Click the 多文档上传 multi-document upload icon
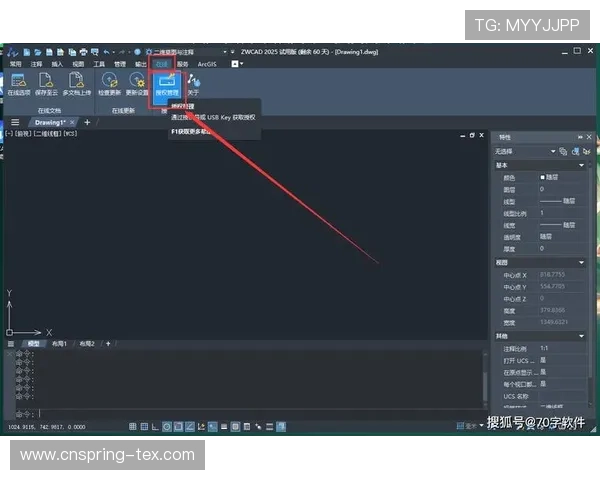Image resolution: width=600 pixels, height=480 pixels. [77, 84]
